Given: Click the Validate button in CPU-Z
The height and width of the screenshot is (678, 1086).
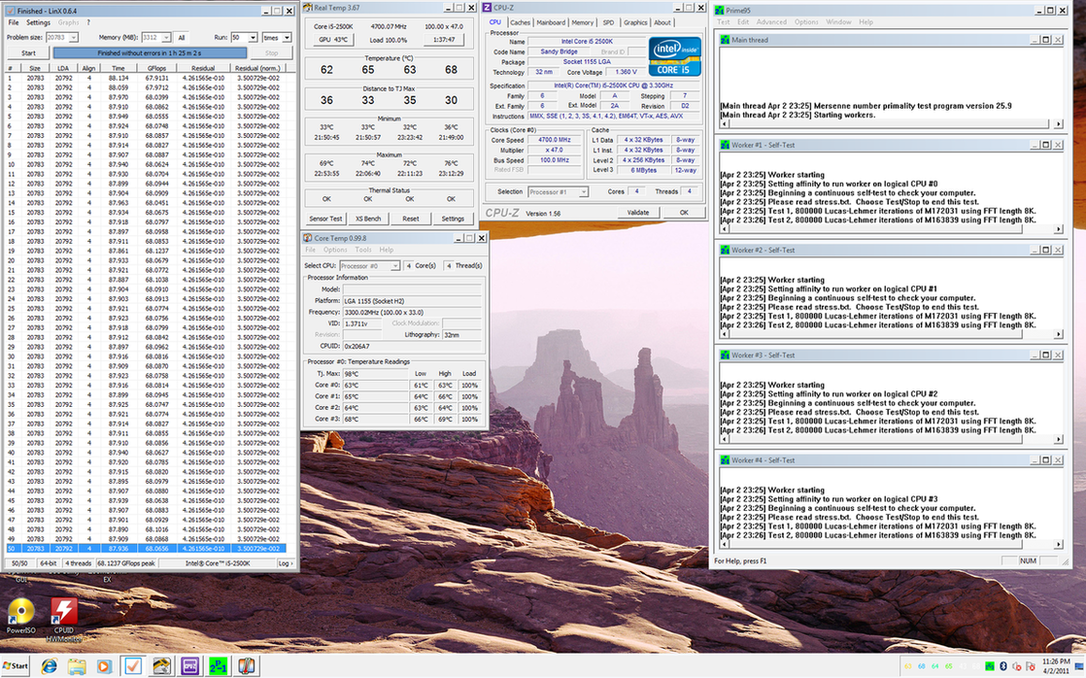Looking at the screenshot, I should click(638, 213).
